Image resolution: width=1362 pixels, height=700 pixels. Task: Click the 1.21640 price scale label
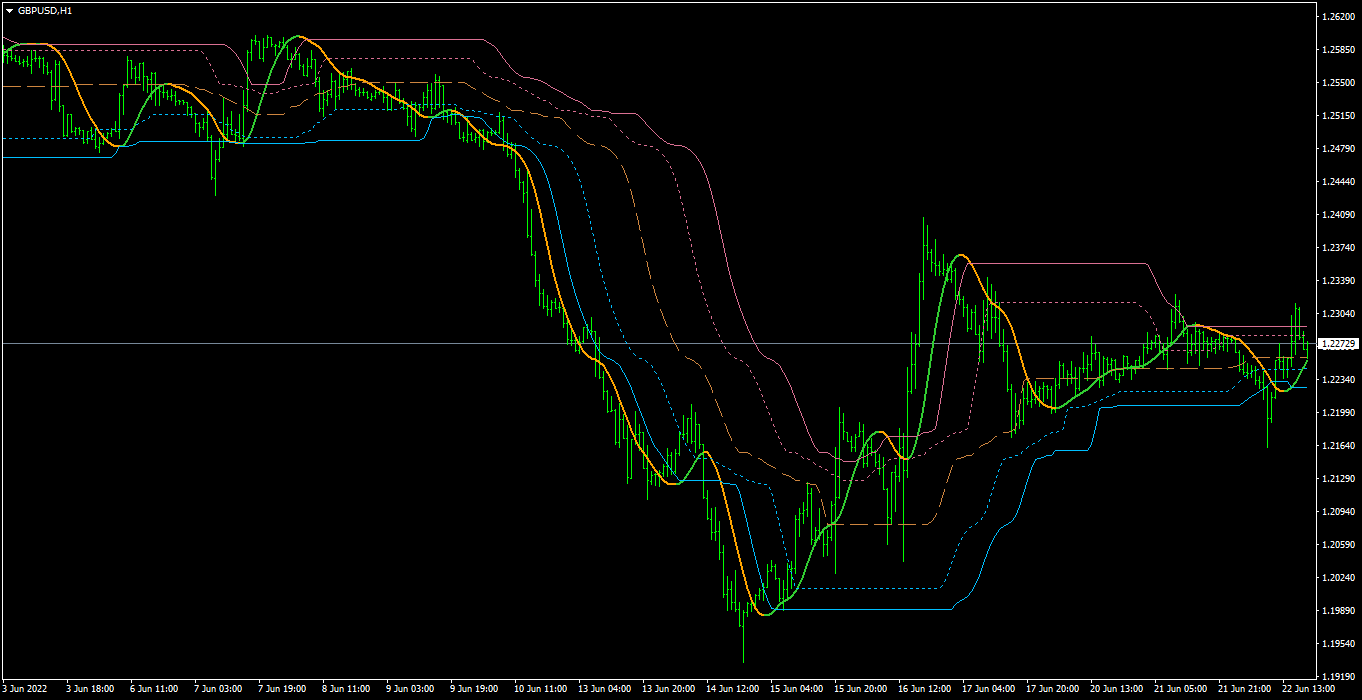(x=1339, y=446)
